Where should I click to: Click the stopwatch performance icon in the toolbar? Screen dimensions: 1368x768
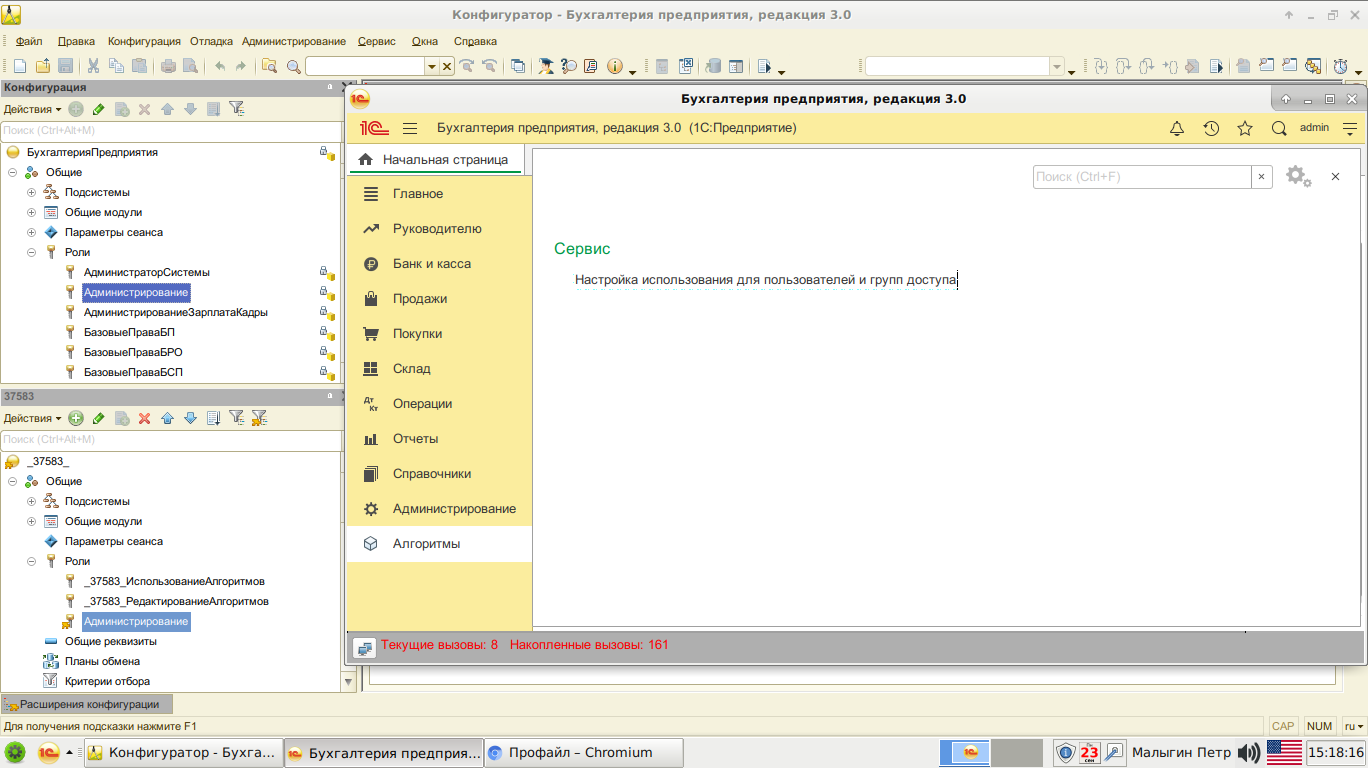click(x=1340, y=66)
